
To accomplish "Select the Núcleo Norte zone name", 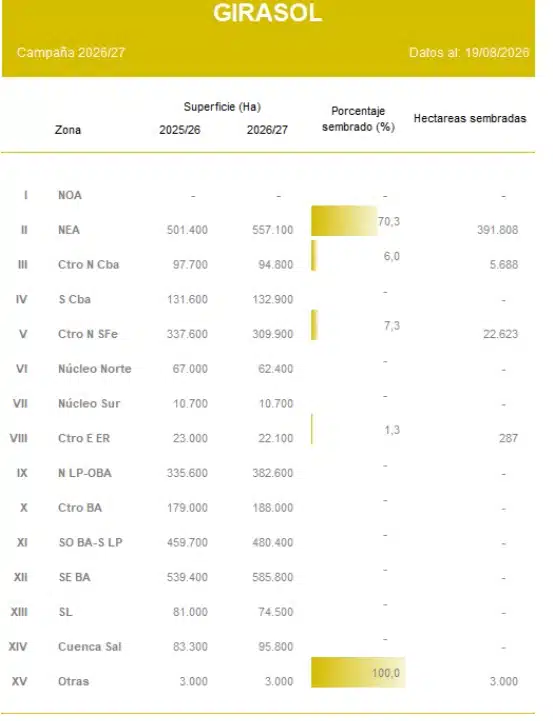I will coord(95,369).
